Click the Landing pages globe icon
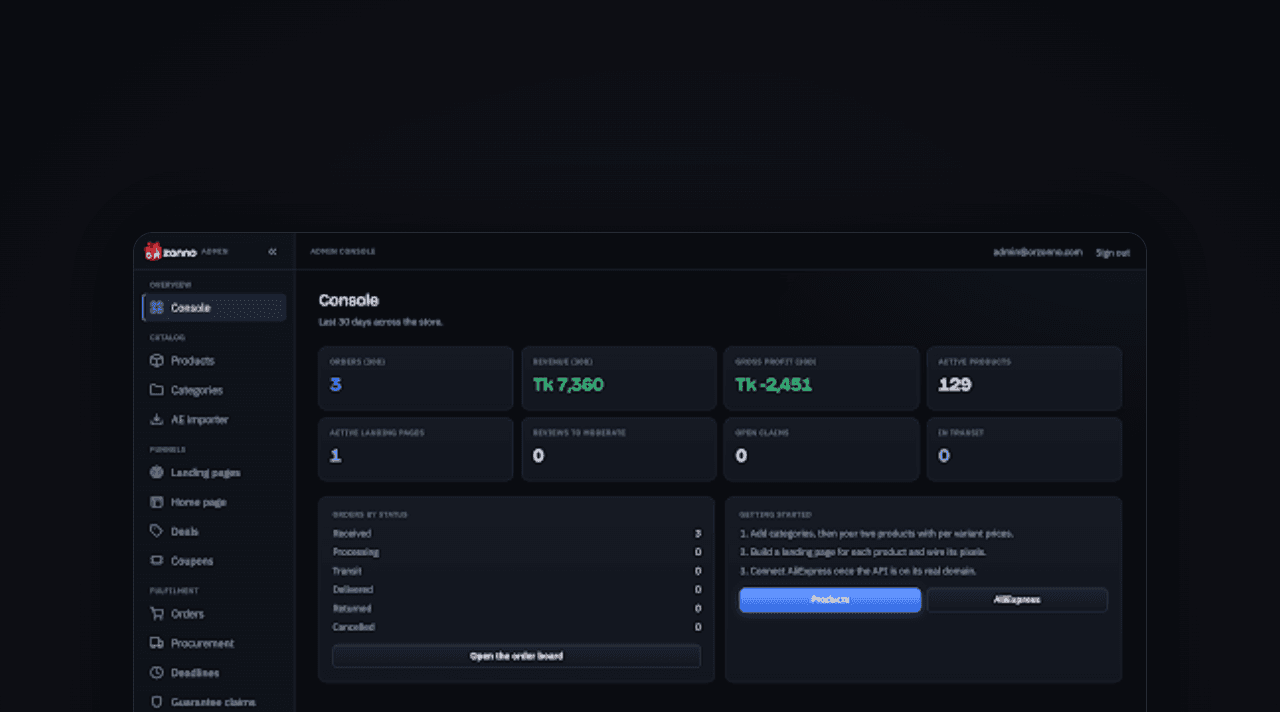The height and width of the screenshot is (712, 1280). coord(157,472)
